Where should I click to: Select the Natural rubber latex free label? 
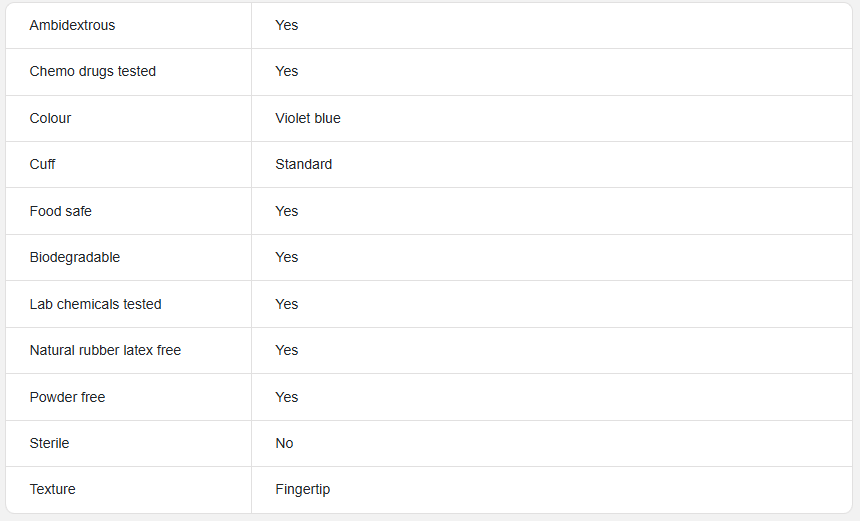pos(105,350)
